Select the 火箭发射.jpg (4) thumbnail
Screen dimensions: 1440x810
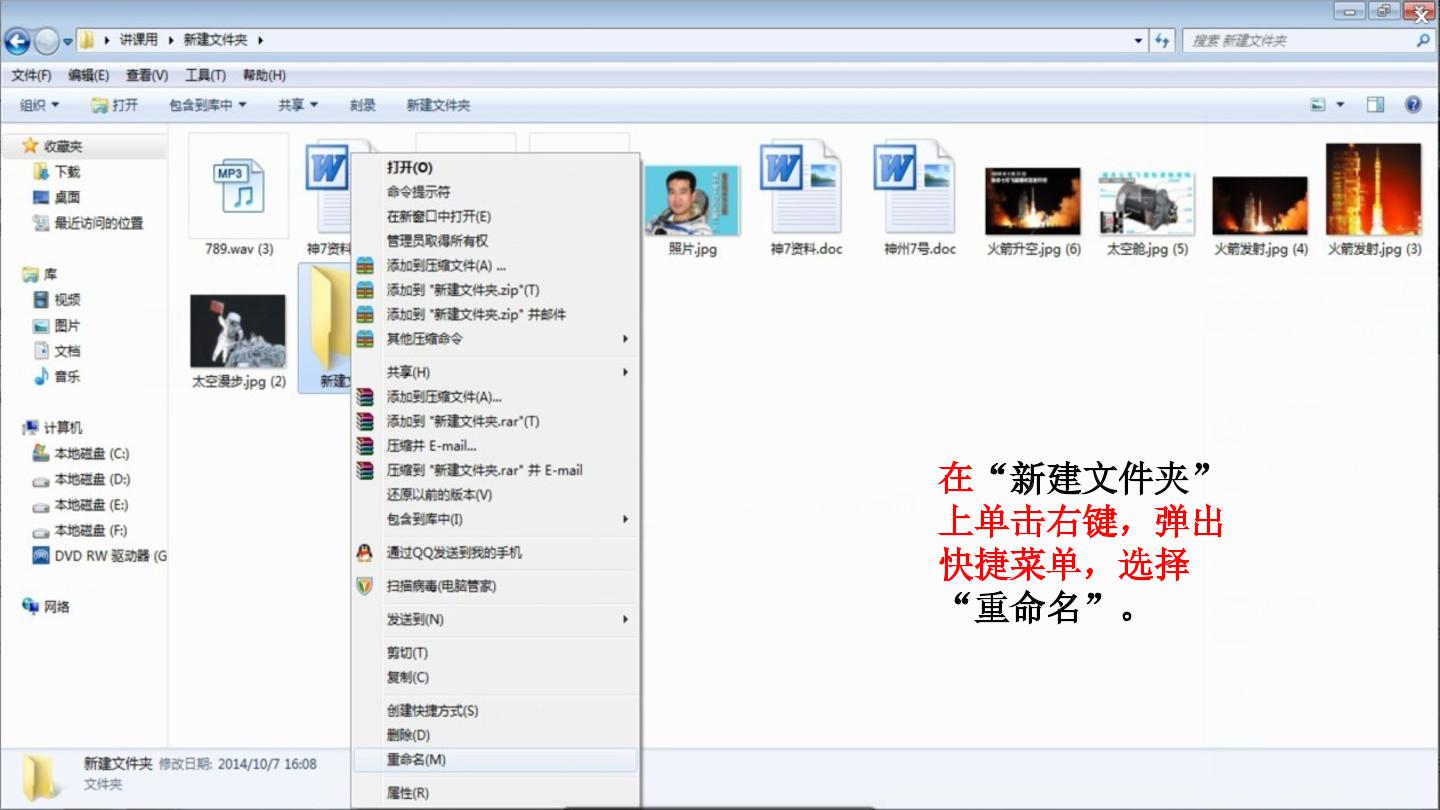click(x=1260, y=206)
